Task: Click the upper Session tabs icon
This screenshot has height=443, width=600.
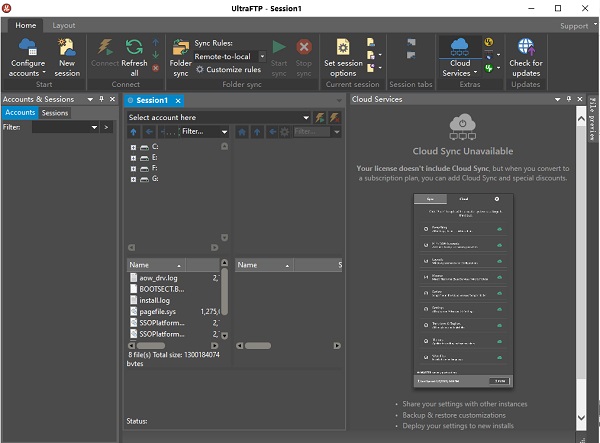Action: click(x=411, y=42)
